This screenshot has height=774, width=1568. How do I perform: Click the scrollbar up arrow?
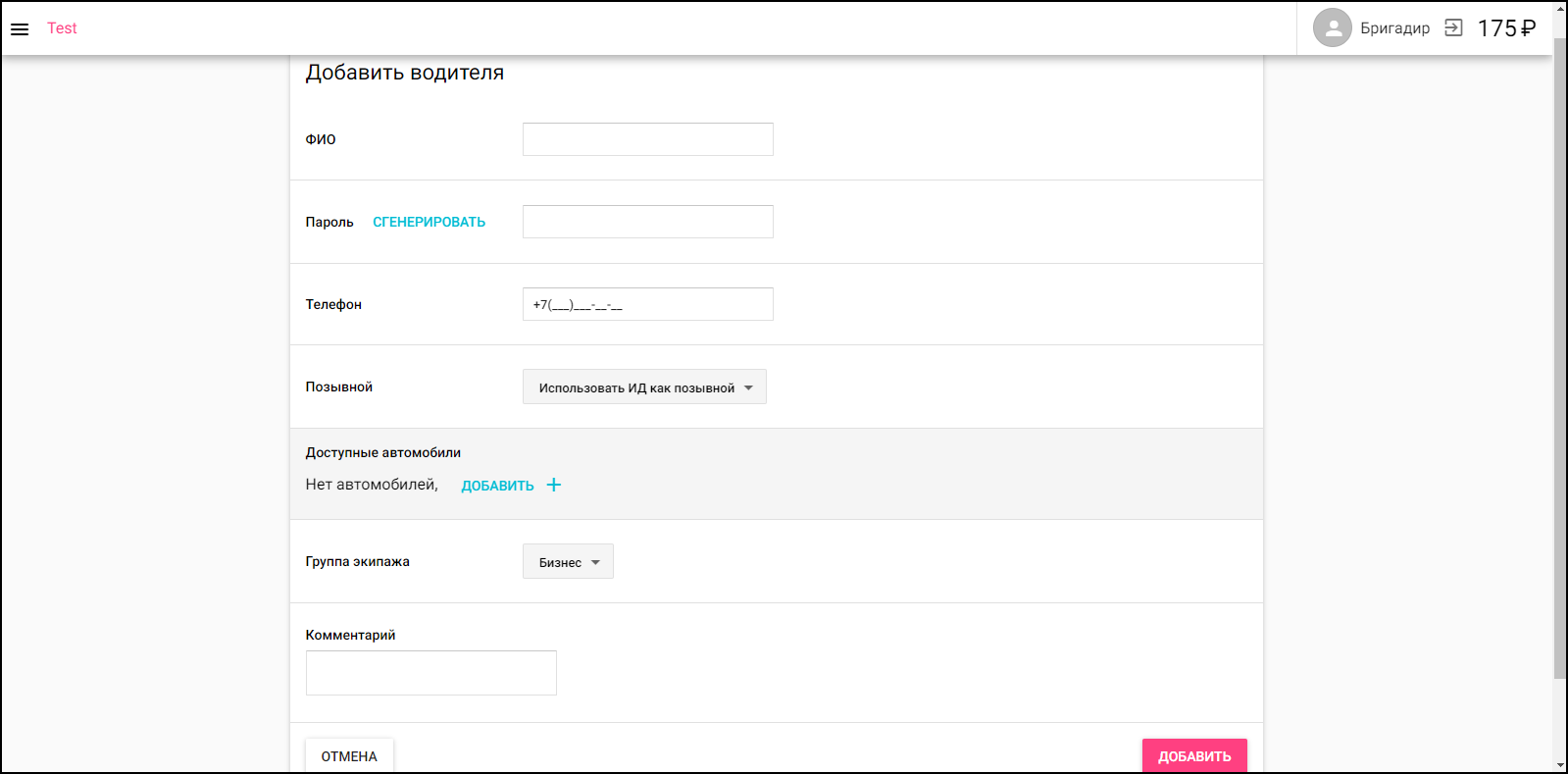pyautogui.click(x=1560, y=8)
